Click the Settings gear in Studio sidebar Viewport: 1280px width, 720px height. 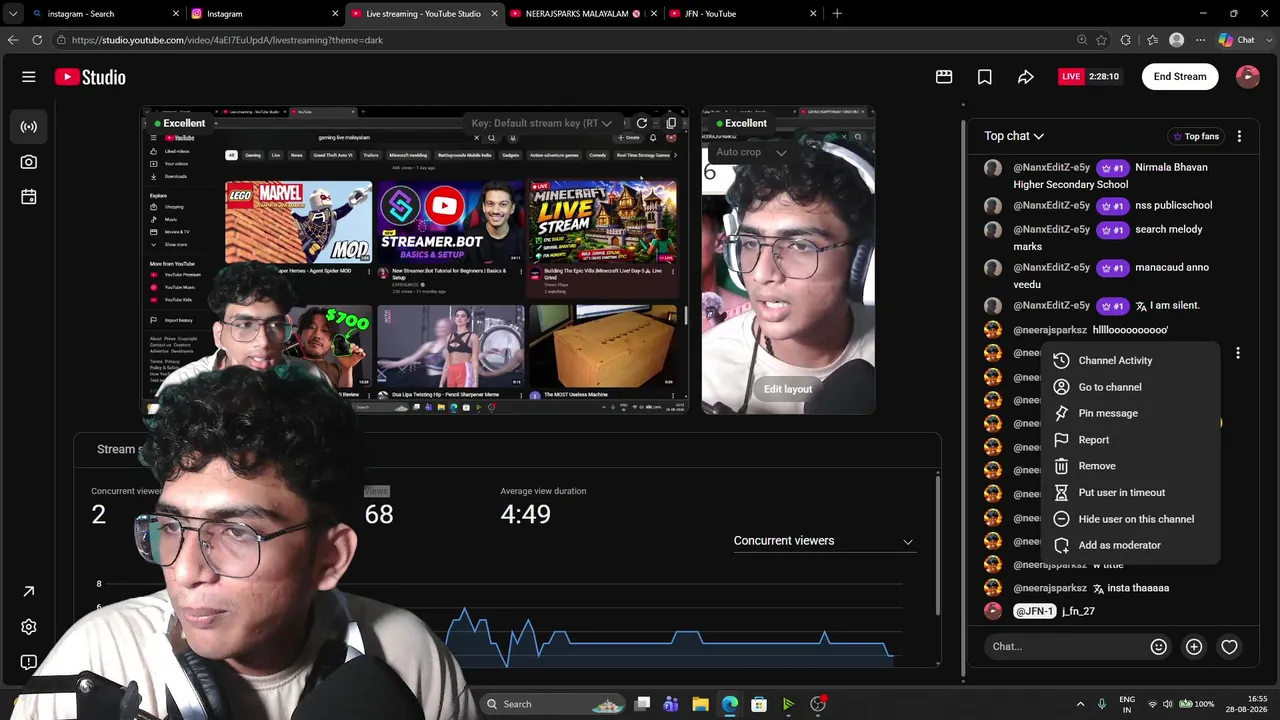click(29, 627)
